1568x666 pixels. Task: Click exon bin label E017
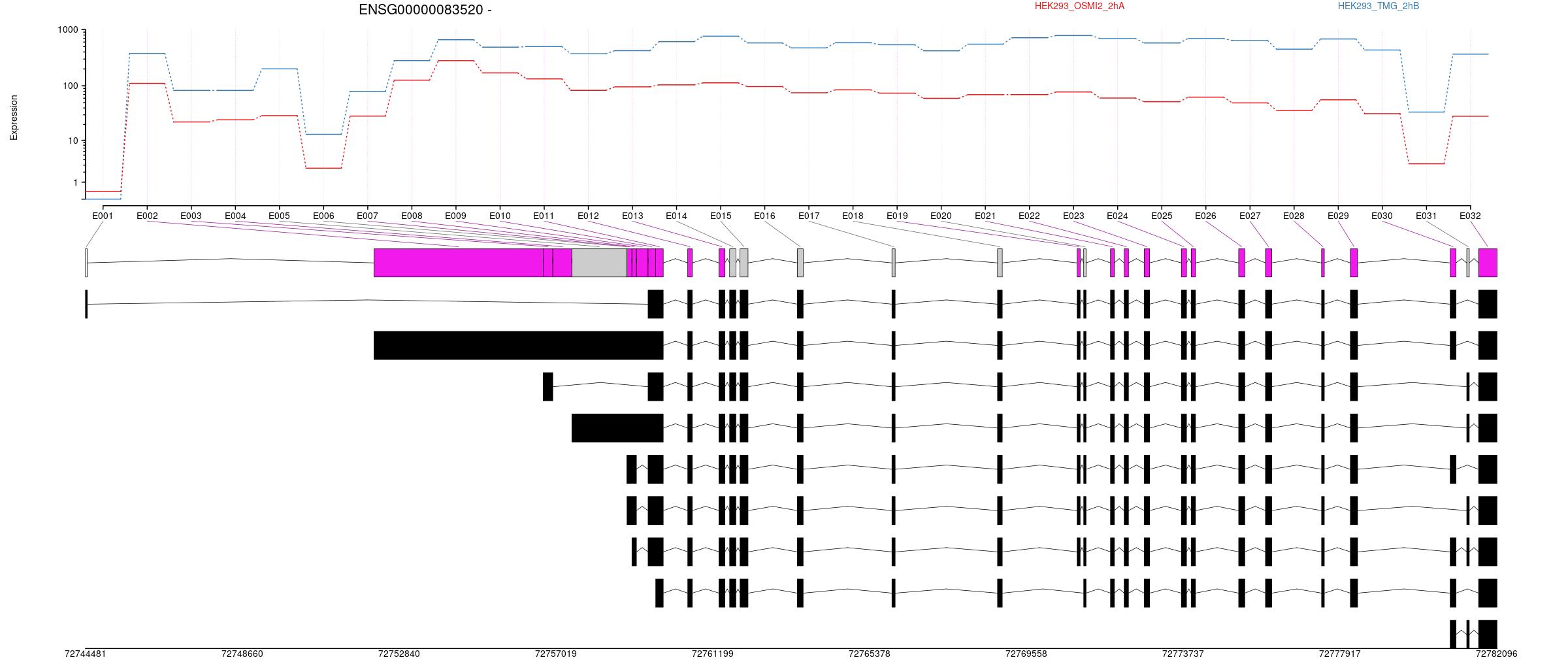pos(809,216)
